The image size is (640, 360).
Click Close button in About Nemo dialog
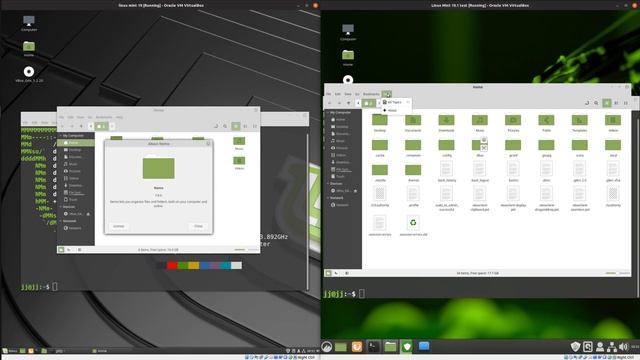click(x=198, y=226)
